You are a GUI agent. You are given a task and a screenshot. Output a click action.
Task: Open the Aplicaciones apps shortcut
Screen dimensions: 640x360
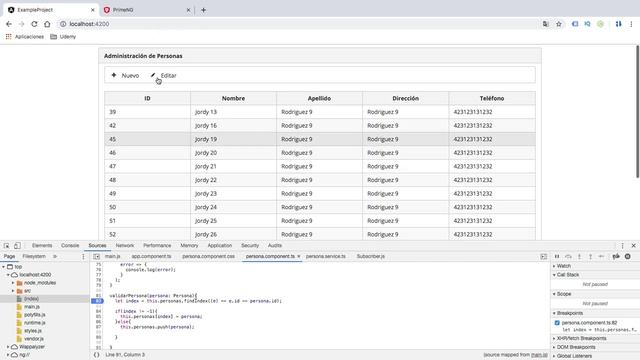(x=25, y=37)
